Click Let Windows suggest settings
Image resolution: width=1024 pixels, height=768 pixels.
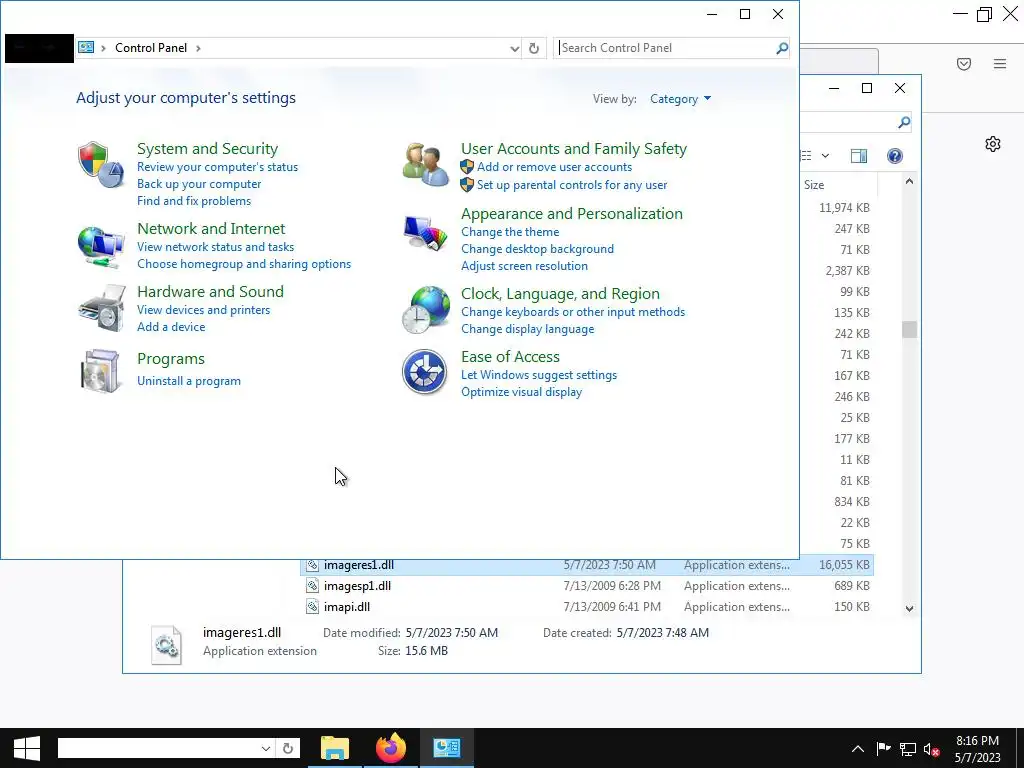pos(539,375)
